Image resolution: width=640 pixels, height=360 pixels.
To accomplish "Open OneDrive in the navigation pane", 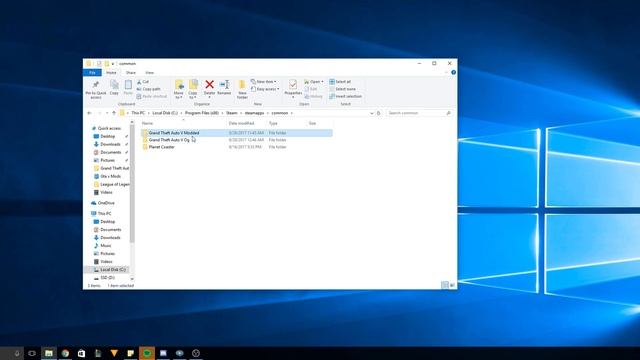I will pyautogui.click(x=106, y=203).
